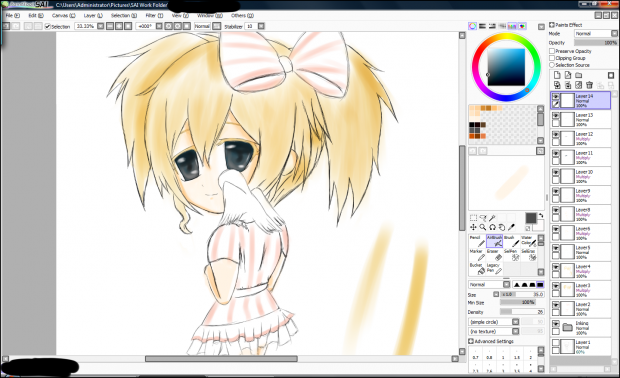
Task: Select the Brush tool
Action: (511, 241)
